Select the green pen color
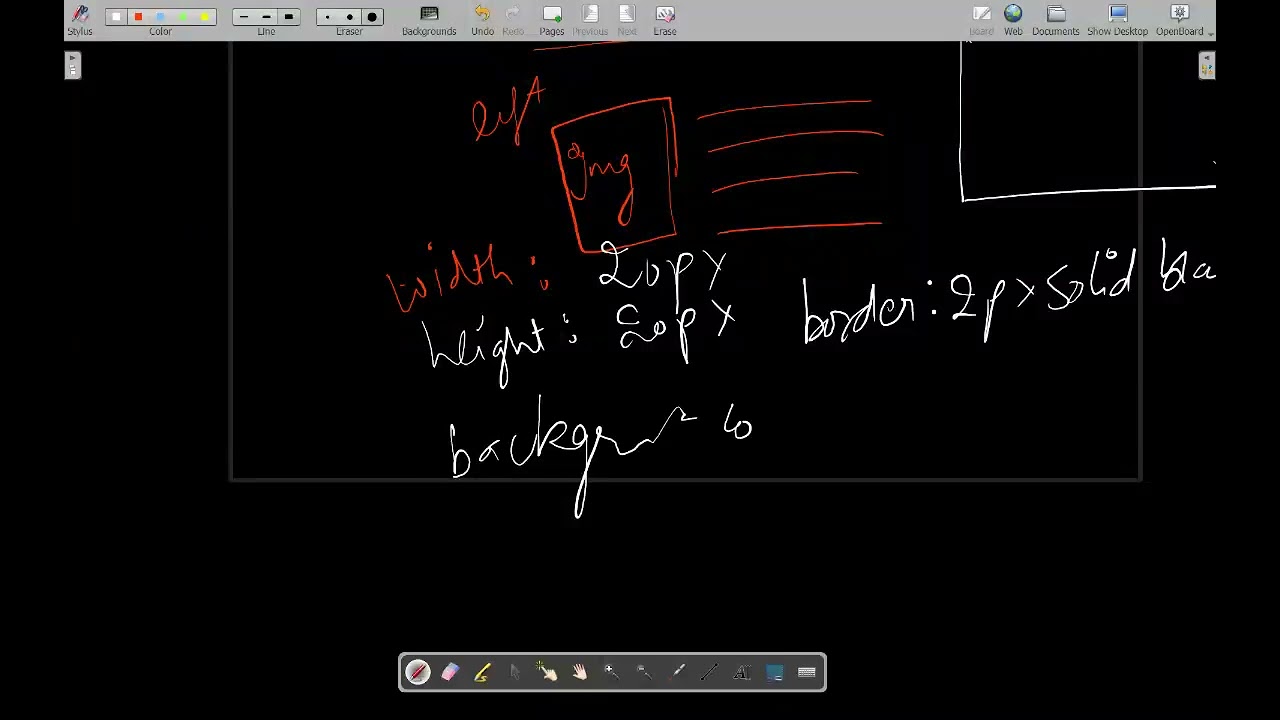This screenshot has height=720, width=1280. click(182, 17)
